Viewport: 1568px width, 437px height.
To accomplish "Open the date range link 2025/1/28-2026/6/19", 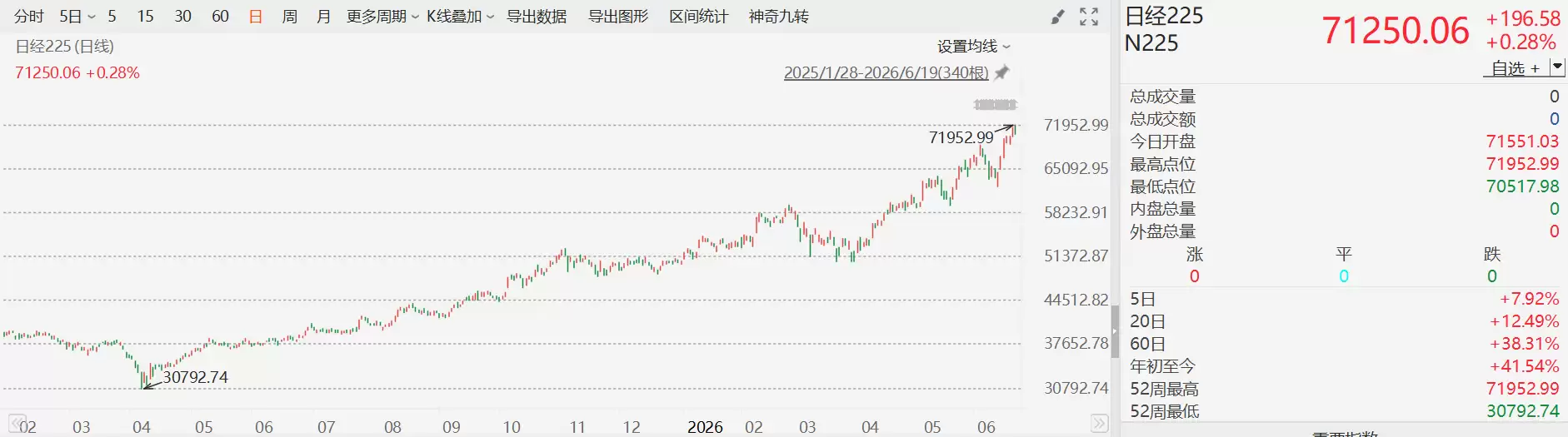I will 886,72.
